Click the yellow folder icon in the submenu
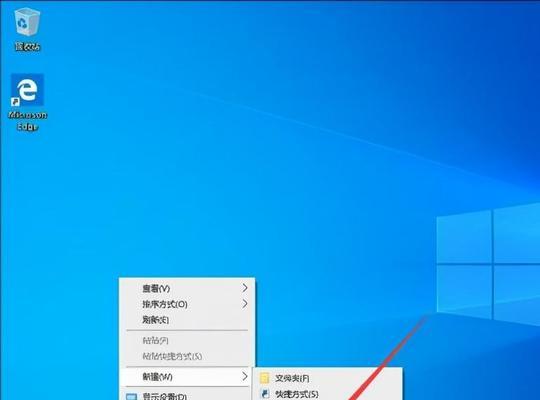 (x=264, y=378)
